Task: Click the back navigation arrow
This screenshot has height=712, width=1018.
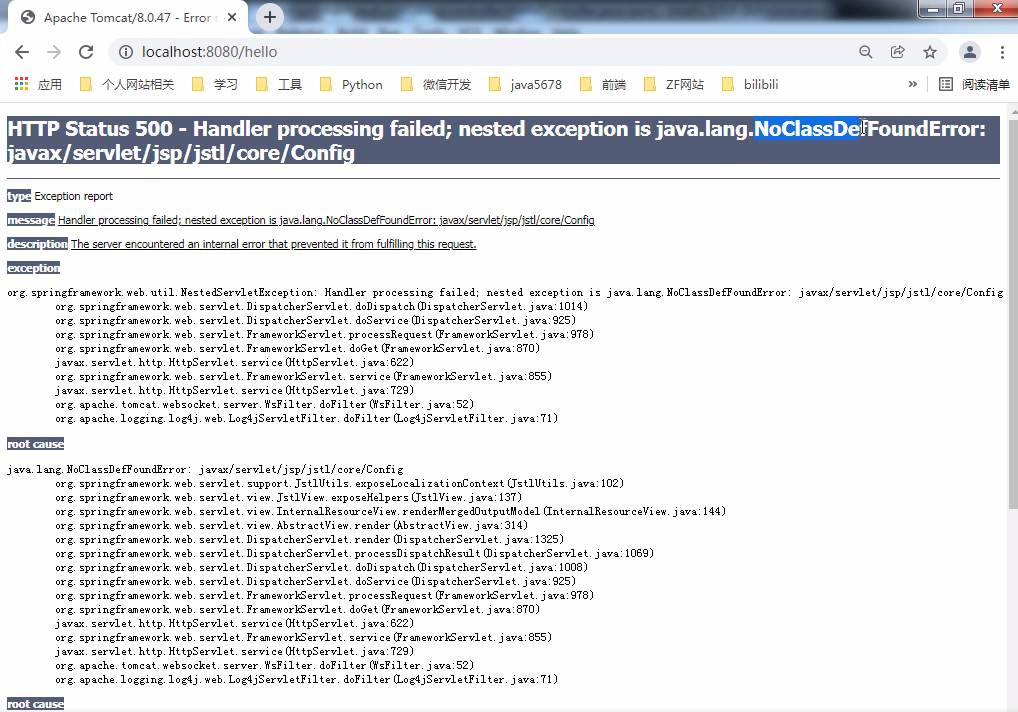Action: tap(21, 51)
